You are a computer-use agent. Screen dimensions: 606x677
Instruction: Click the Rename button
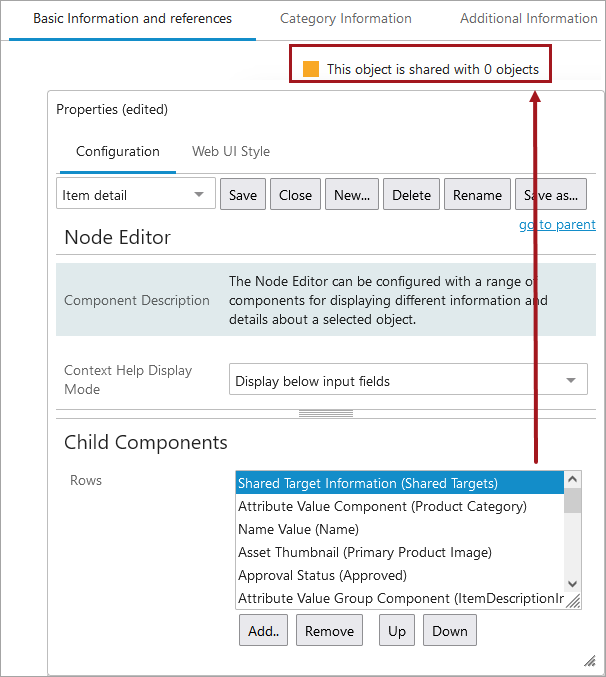point(477,195)
